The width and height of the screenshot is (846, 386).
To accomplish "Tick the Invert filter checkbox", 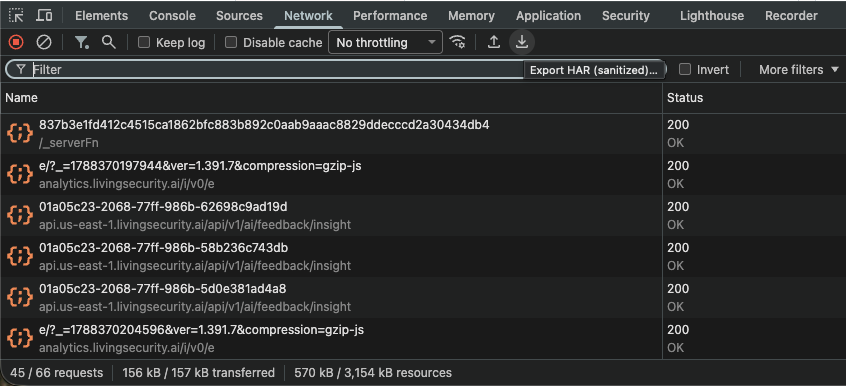I will (x=685, y=69).
